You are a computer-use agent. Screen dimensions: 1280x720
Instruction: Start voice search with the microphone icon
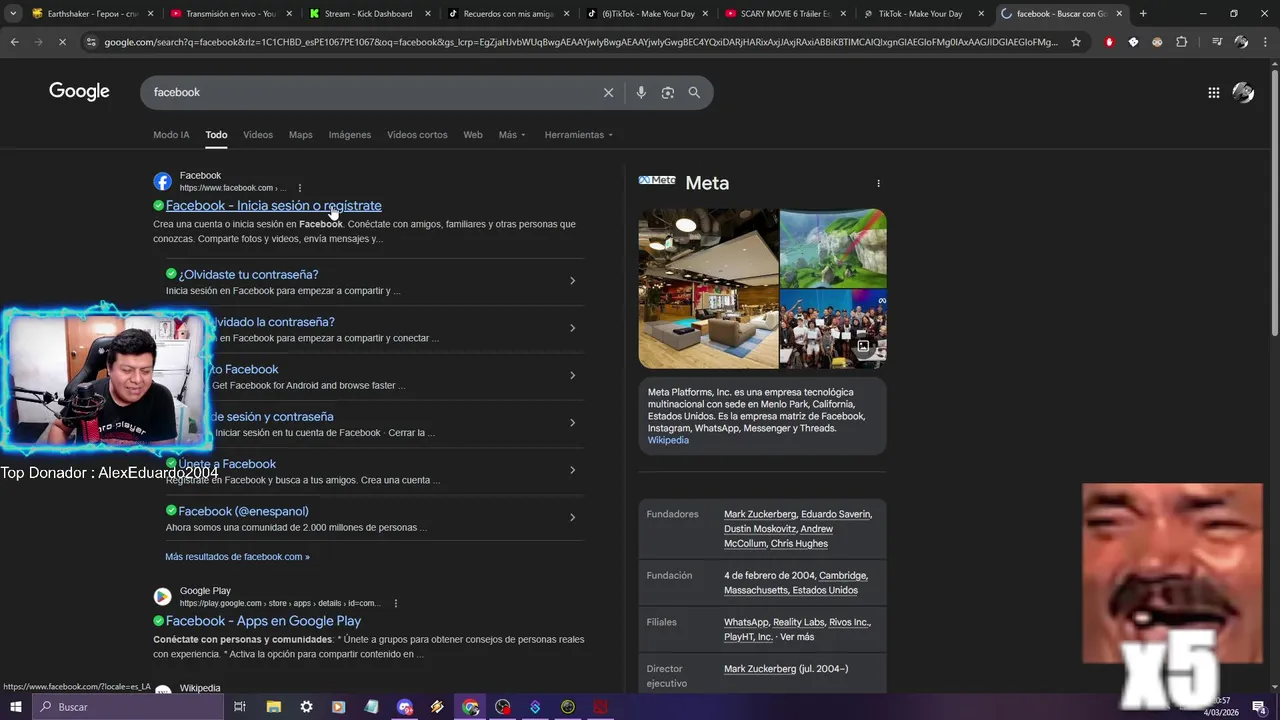(x=641, y=92)
